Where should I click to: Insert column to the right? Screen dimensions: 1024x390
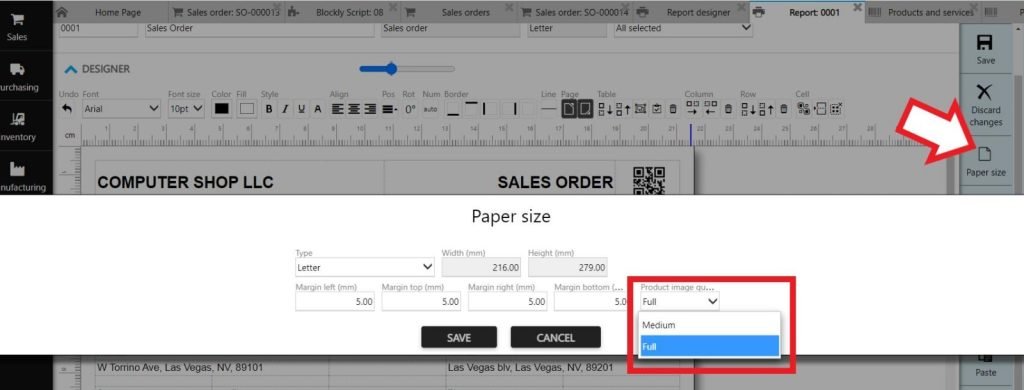pos(692,109)
